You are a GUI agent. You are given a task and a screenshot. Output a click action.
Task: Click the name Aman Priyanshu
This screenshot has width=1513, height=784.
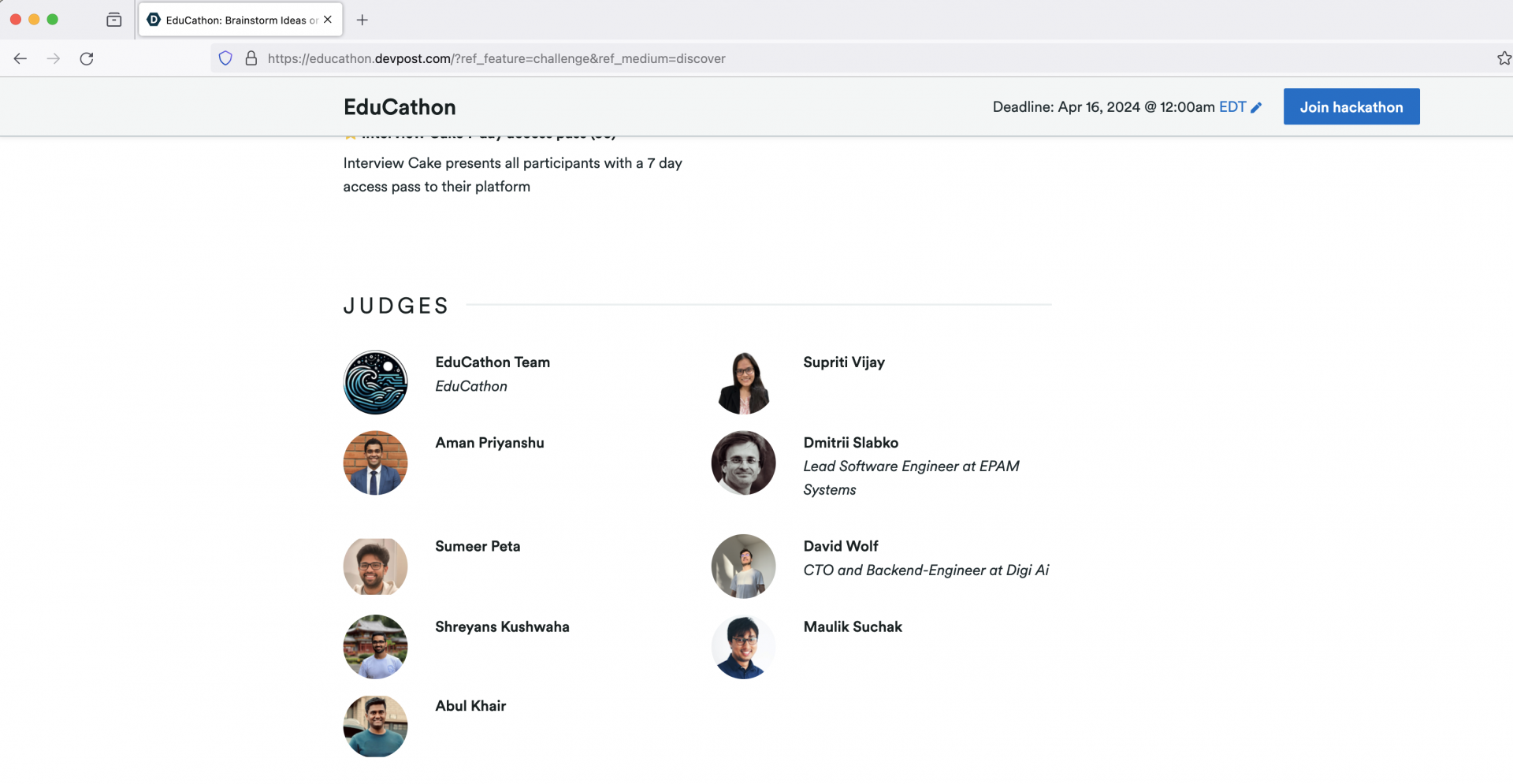click(489, 443)
